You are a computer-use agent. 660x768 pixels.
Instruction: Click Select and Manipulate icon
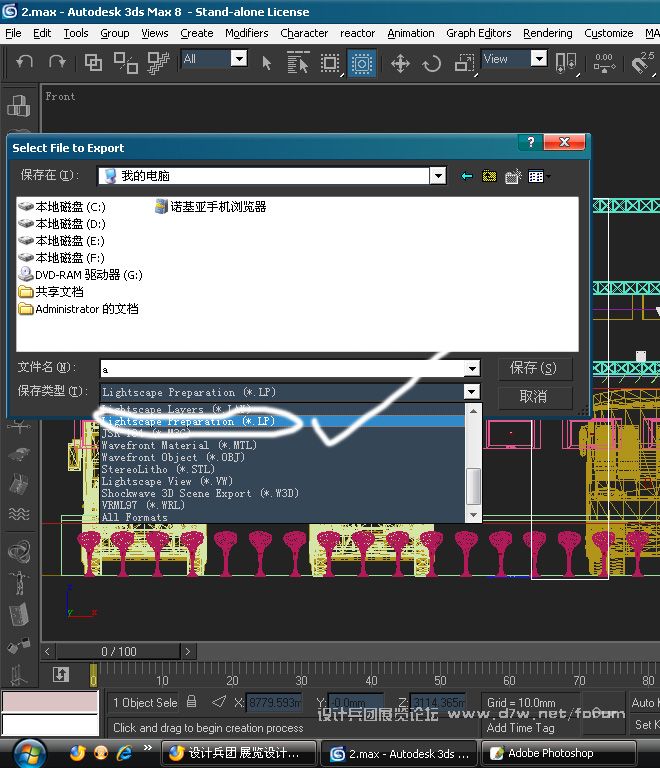(604, 63)
